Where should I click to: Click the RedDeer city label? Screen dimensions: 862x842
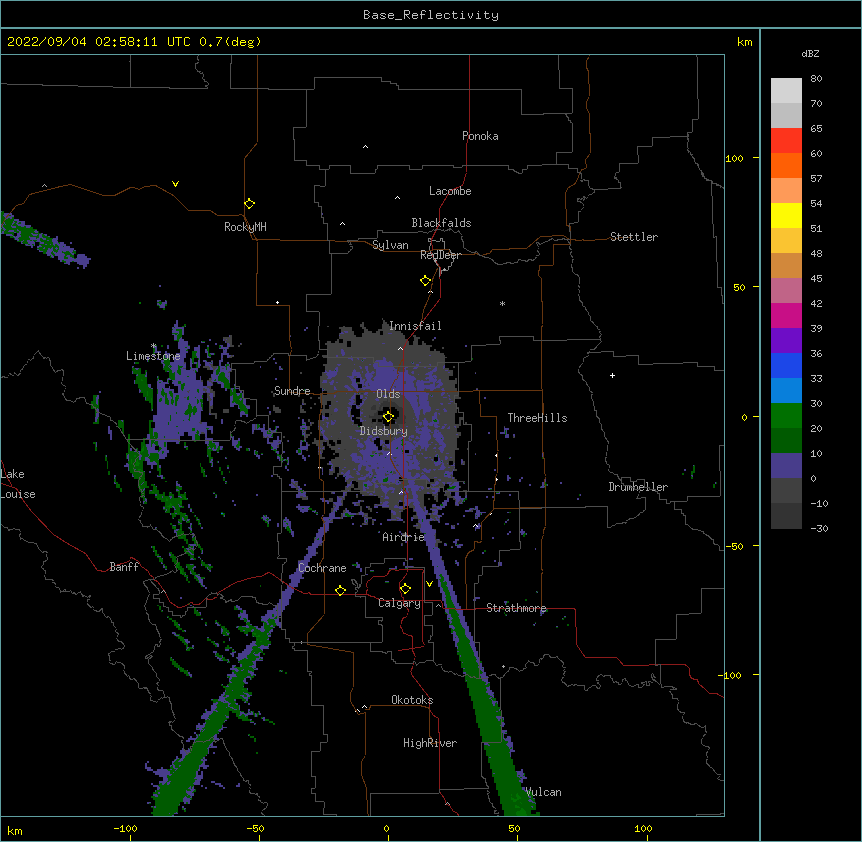[x=440, y=255]
